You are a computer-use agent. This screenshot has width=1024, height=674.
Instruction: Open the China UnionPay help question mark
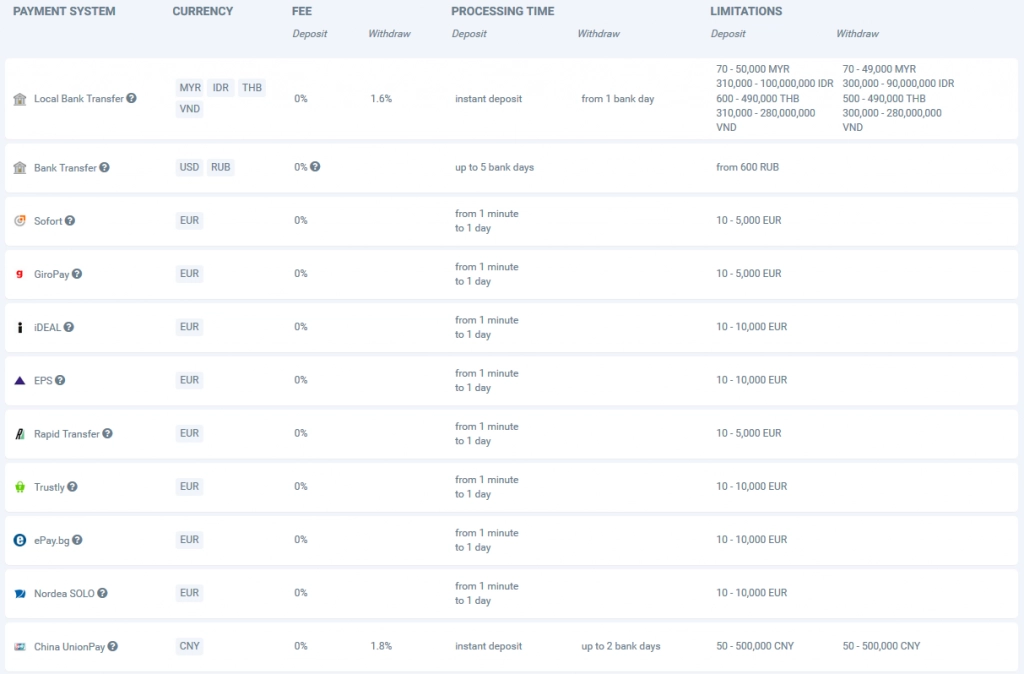(113, 646)
